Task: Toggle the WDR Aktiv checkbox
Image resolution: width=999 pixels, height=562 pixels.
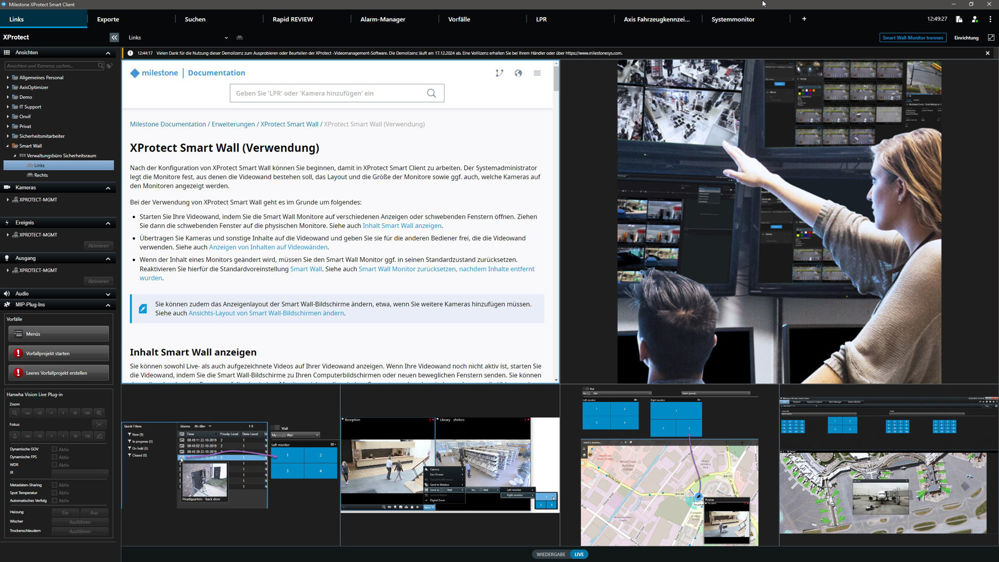Action: pyautogui.click(x=54, y=464)
